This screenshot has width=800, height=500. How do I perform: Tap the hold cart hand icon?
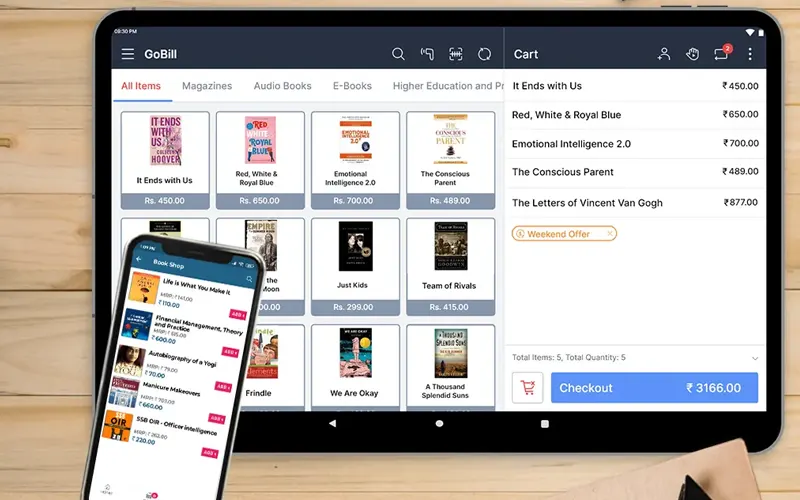coord(692,54)
